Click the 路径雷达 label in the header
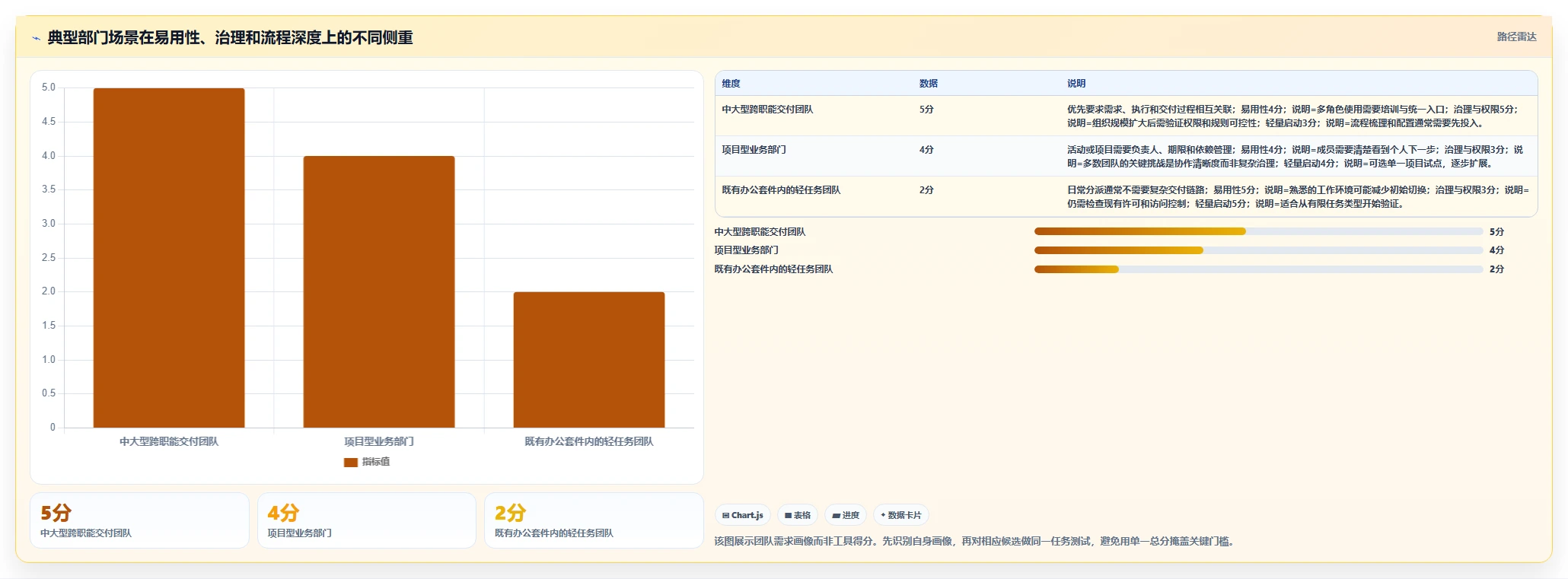This screenshot has height=579, width=1568. point(1516,37)
